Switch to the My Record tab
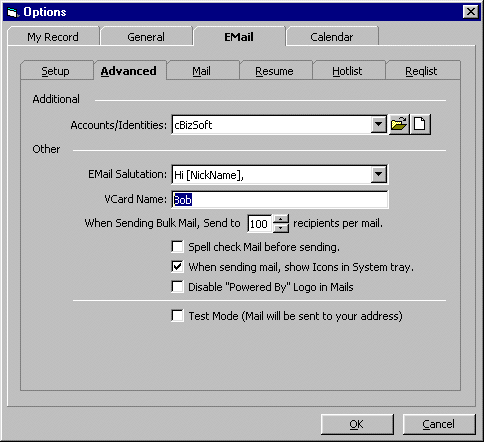 tap(53, 37)
